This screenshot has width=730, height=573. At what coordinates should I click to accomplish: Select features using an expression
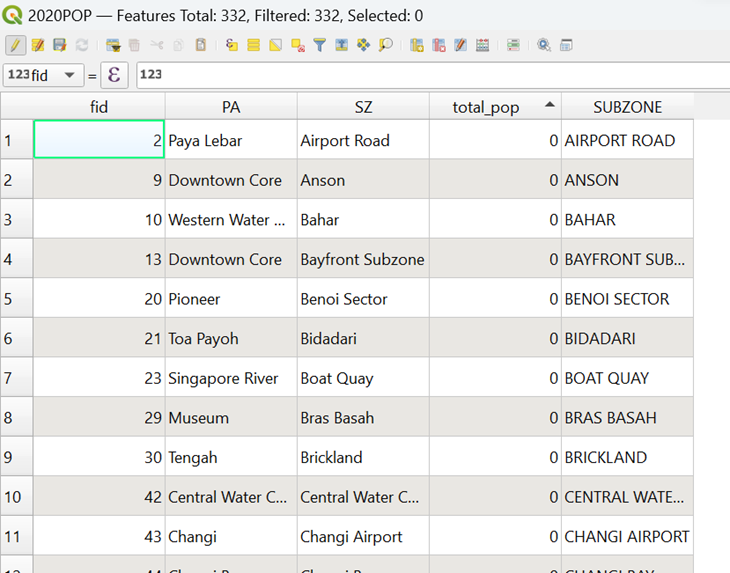232,45
